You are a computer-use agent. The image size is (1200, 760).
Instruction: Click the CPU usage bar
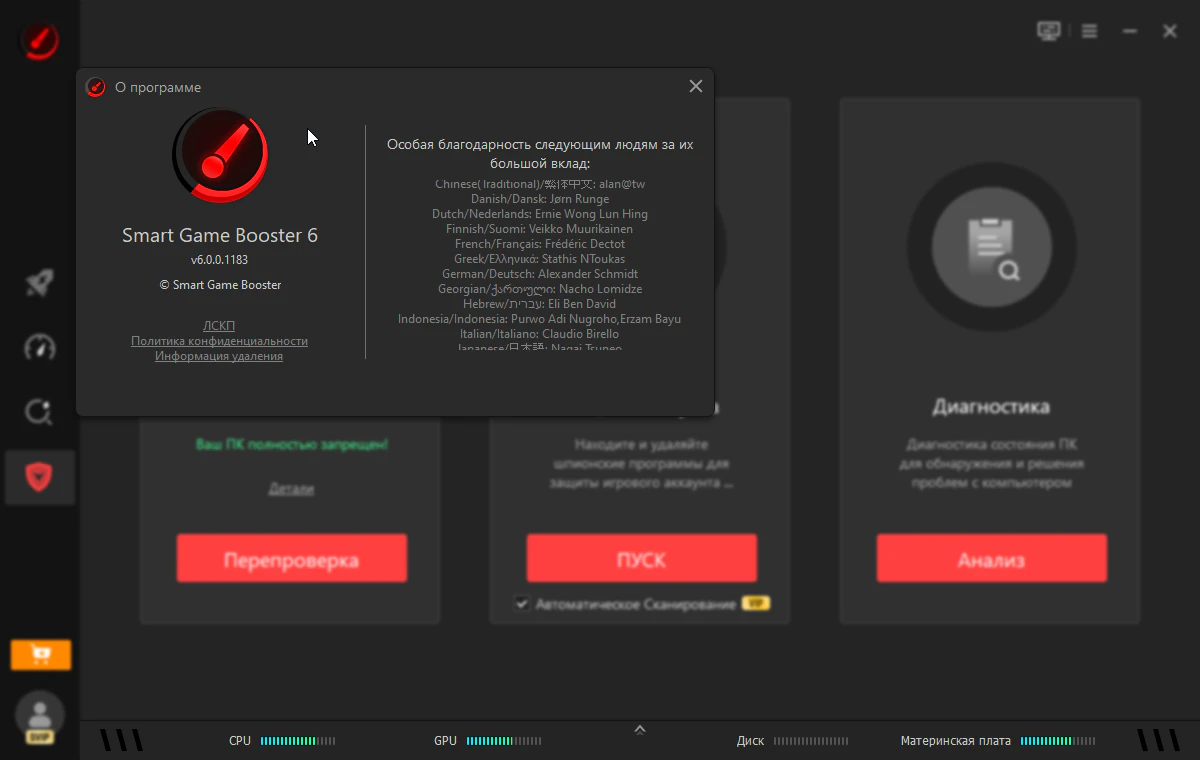pyautogui.click(x=298, y=741)
